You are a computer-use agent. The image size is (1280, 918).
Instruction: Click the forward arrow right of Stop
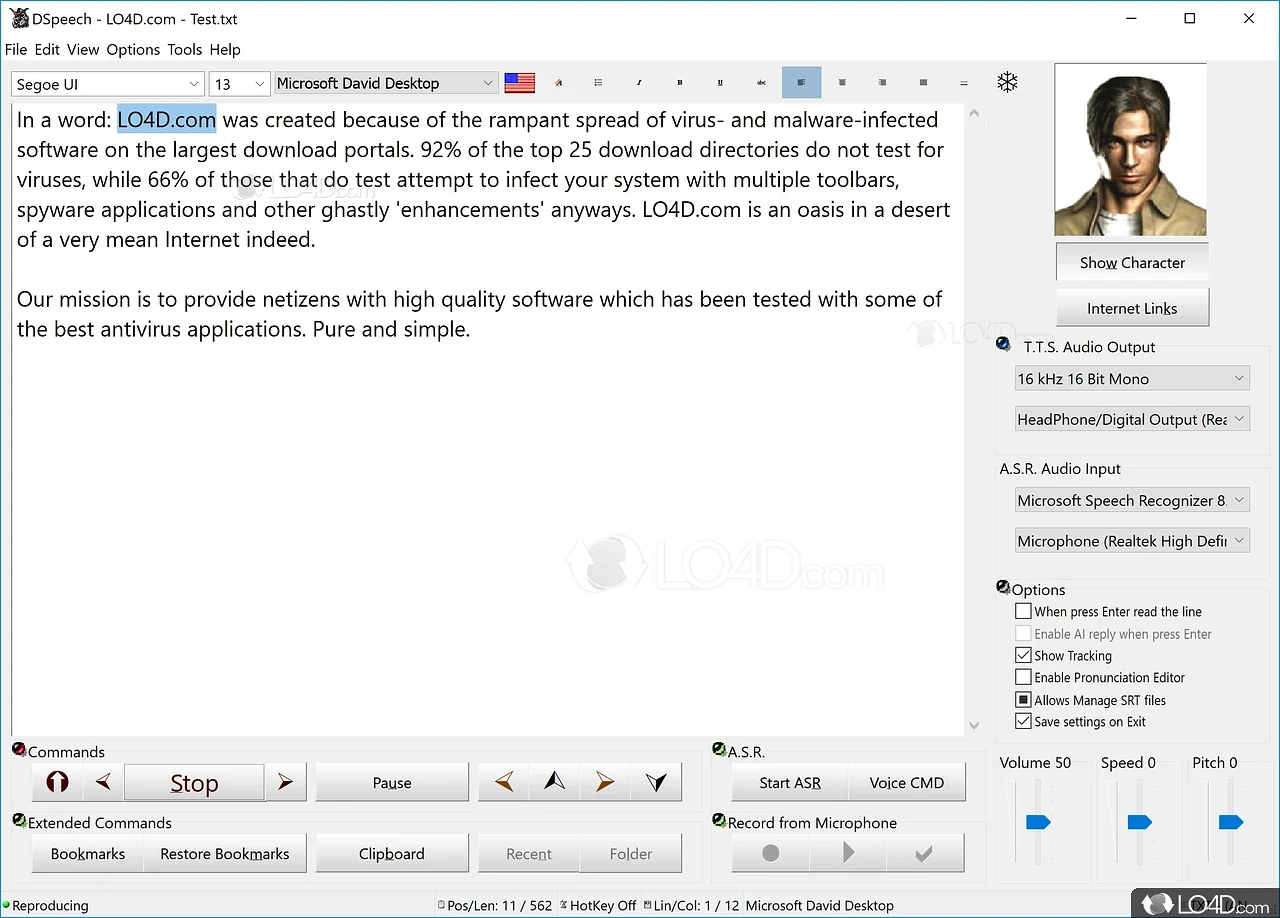(286, 782)
